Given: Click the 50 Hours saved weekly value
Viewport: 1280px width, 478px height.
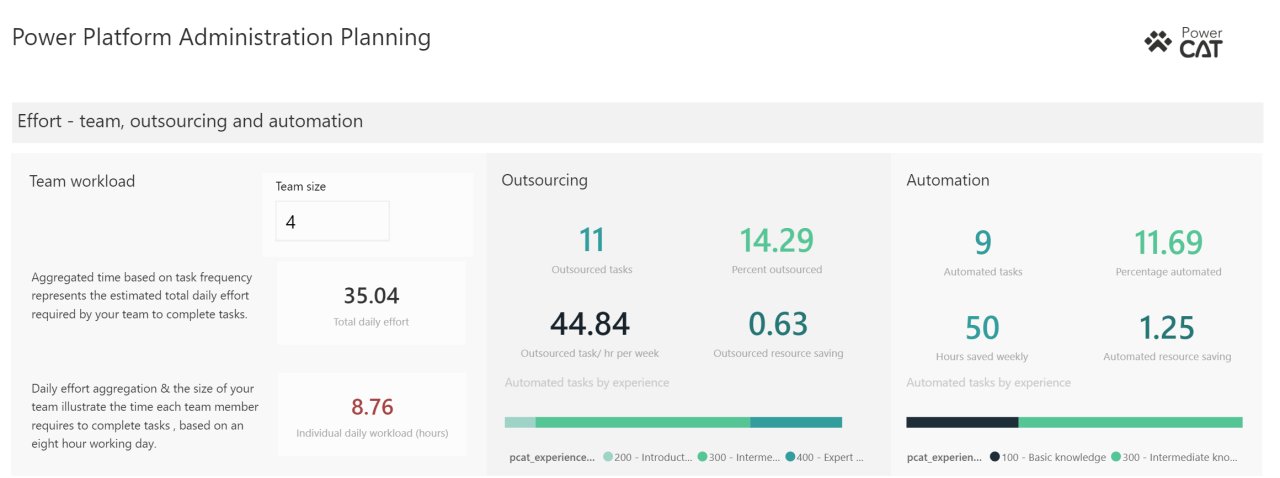Looking at the screenshot, I should pos(983,327).
